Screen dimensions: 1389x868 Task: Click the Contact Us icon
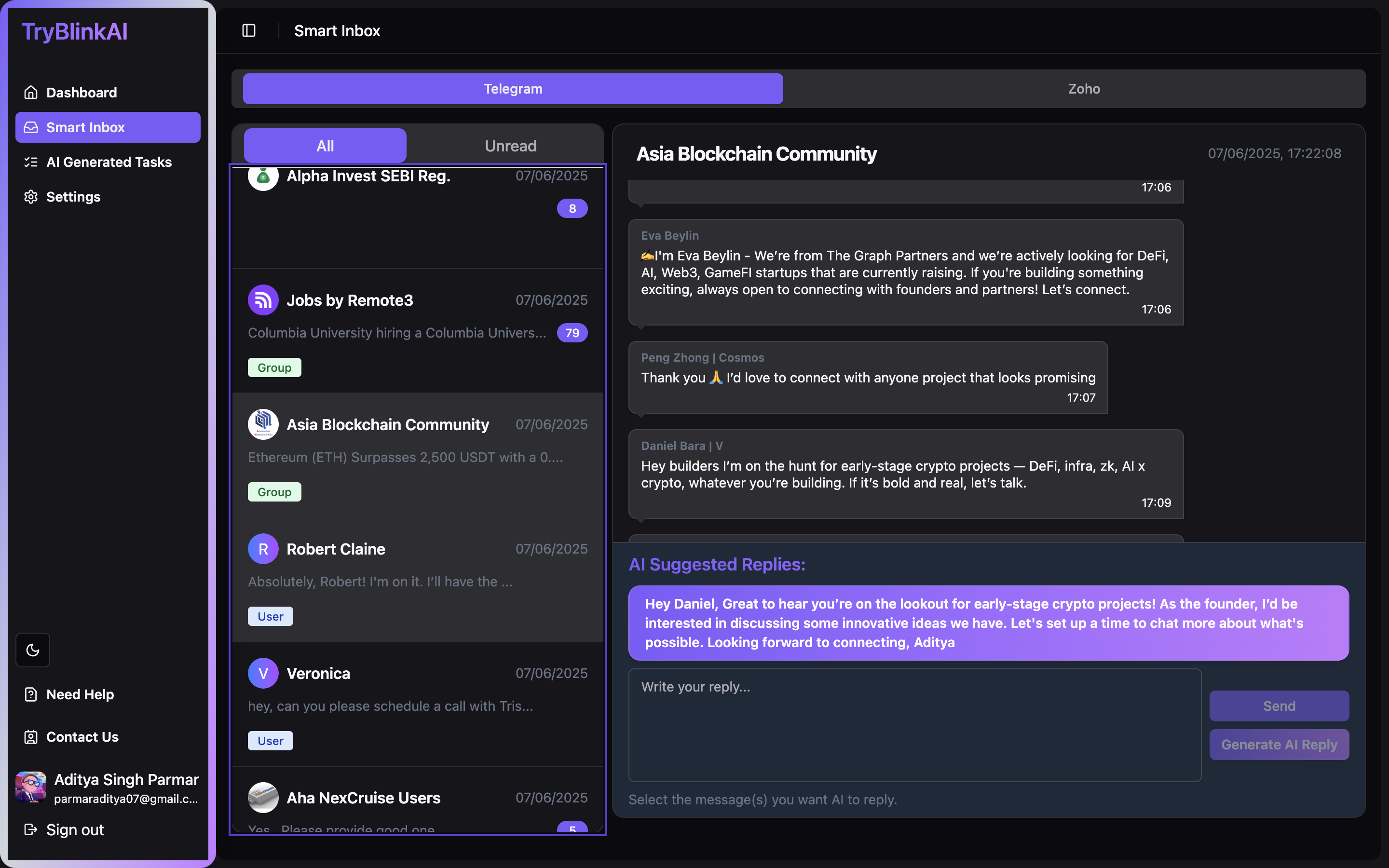coord(31,736)
